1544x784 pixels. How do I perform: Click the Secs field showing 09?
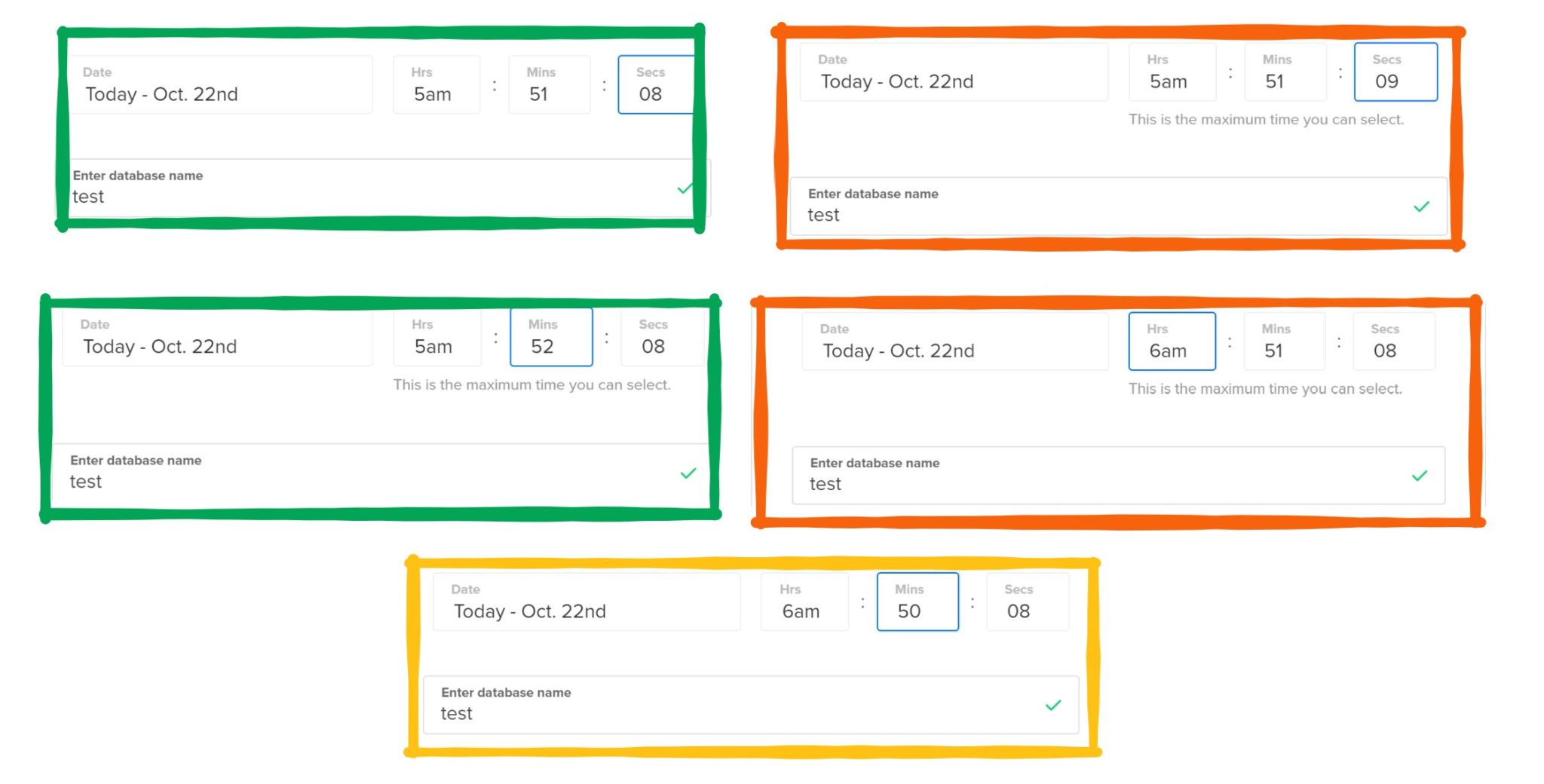click(x=1395, y=72)
